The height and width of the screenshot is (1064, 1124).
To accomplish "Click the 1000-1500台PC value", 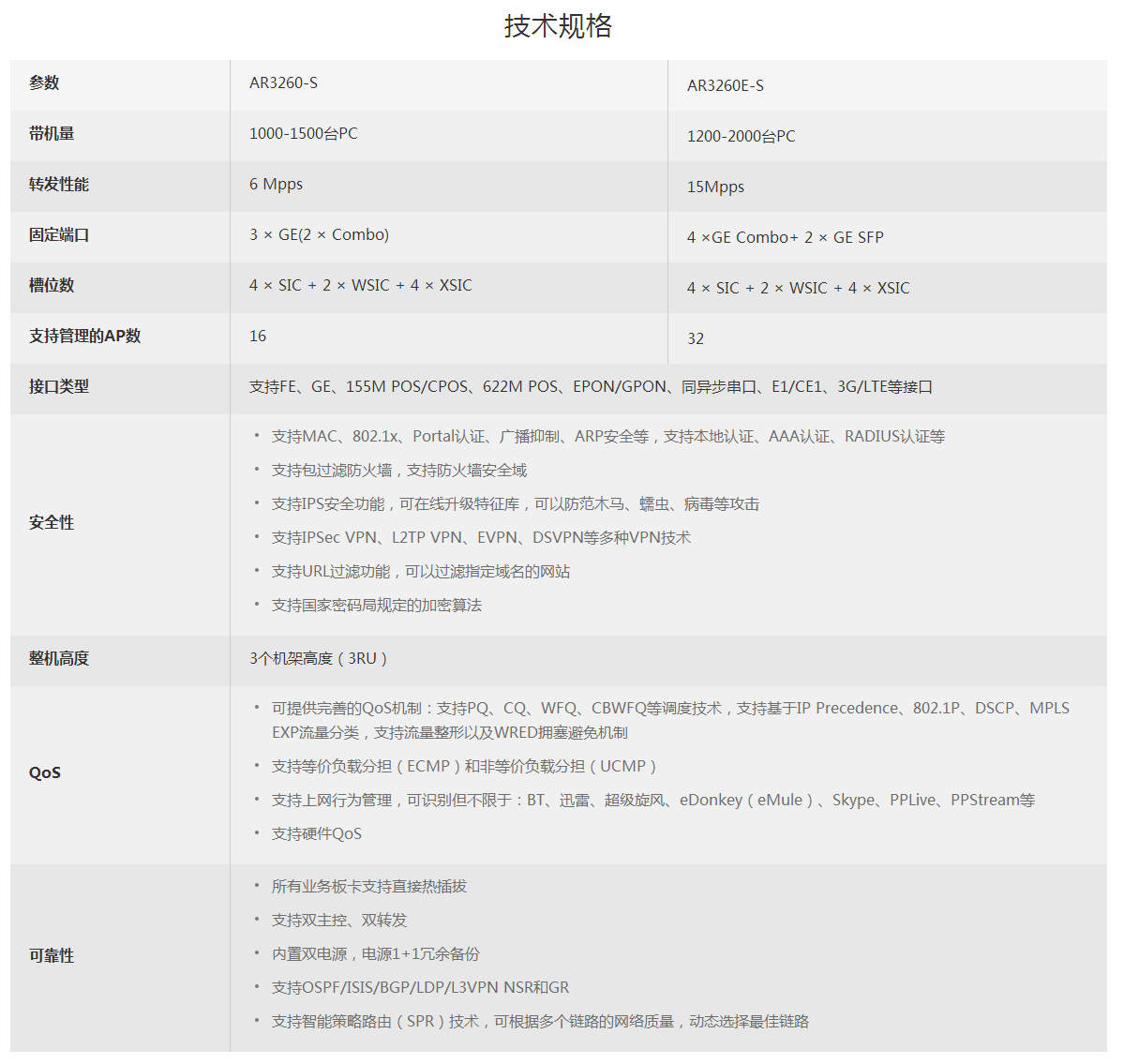I will (x=303, y=134).
